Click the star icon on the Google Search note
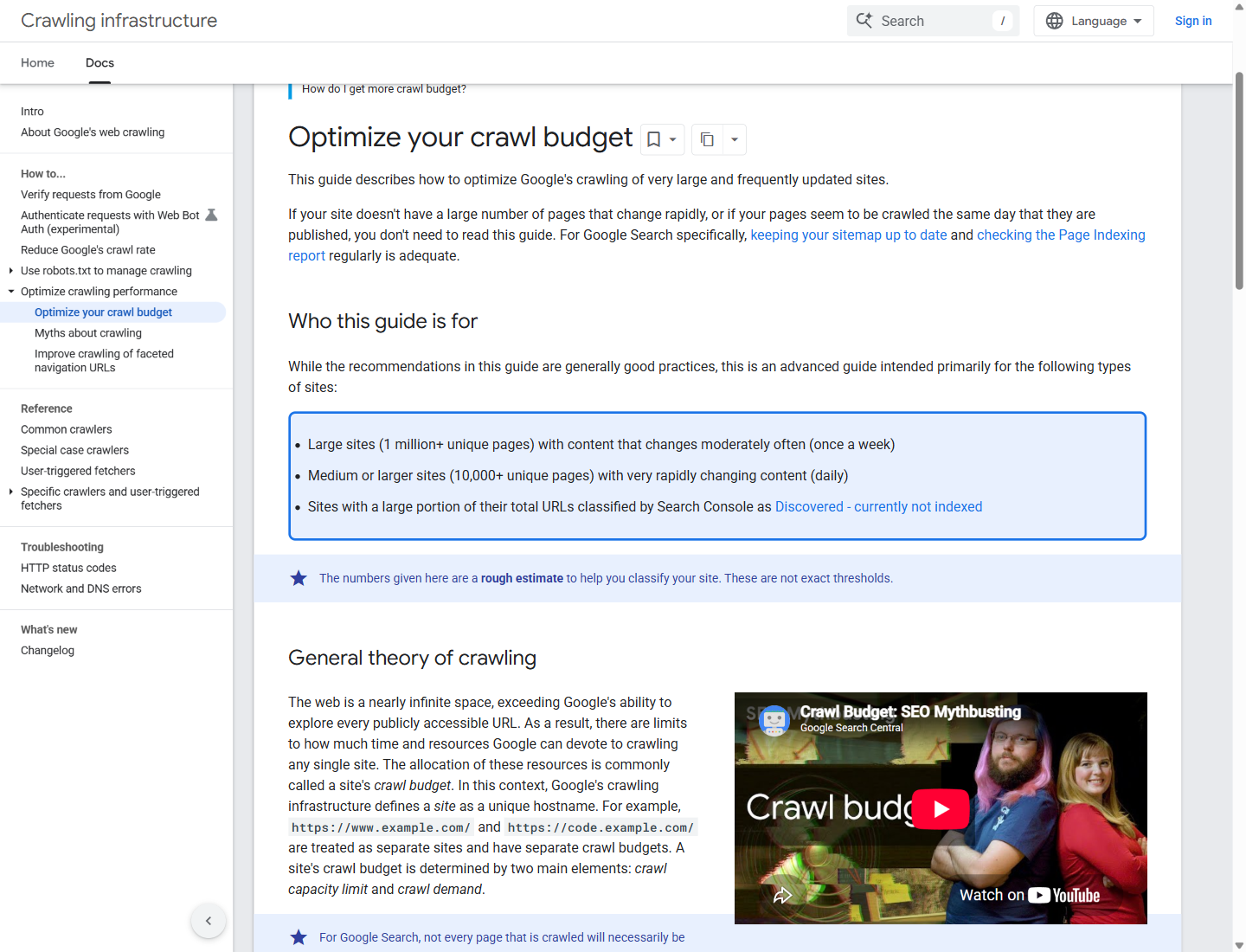 299,937
